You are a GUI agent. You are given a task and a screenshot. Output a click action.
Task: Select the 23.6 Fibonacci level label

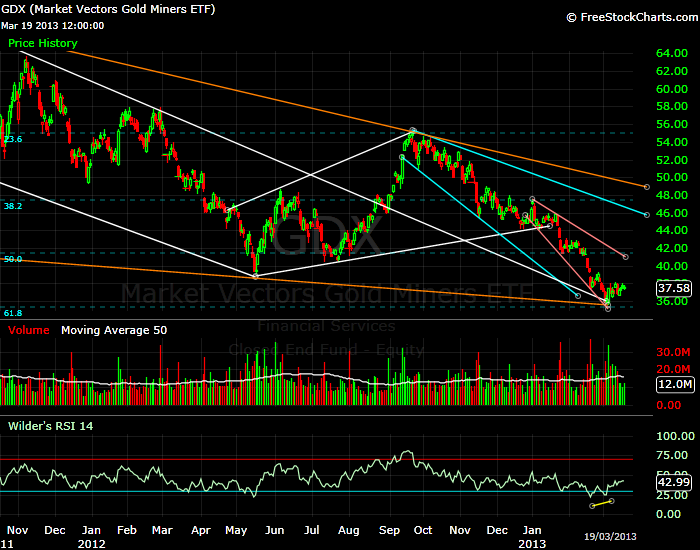pos(13,139)
